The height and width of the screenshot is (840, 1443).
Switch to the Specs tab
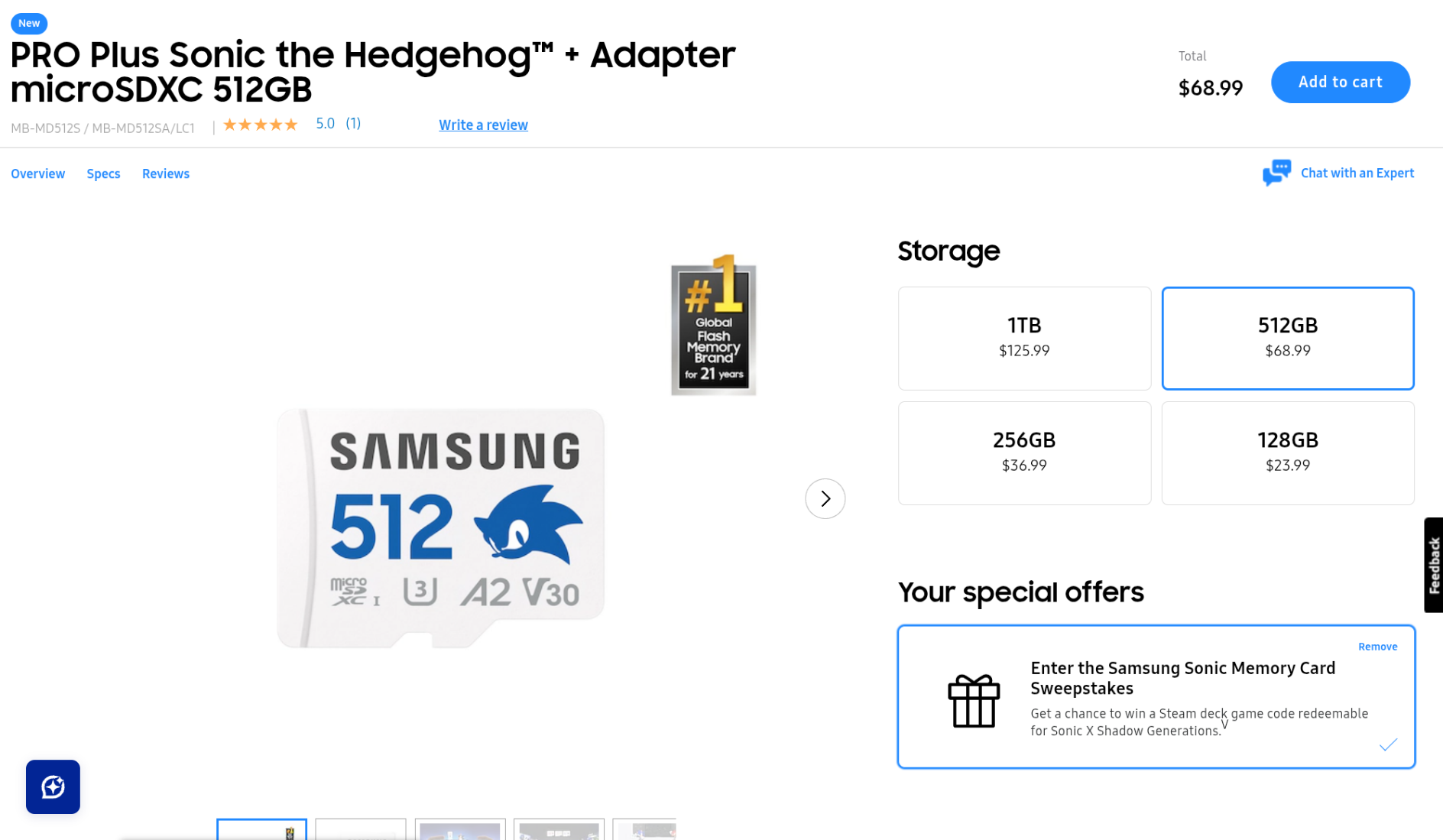103,174
